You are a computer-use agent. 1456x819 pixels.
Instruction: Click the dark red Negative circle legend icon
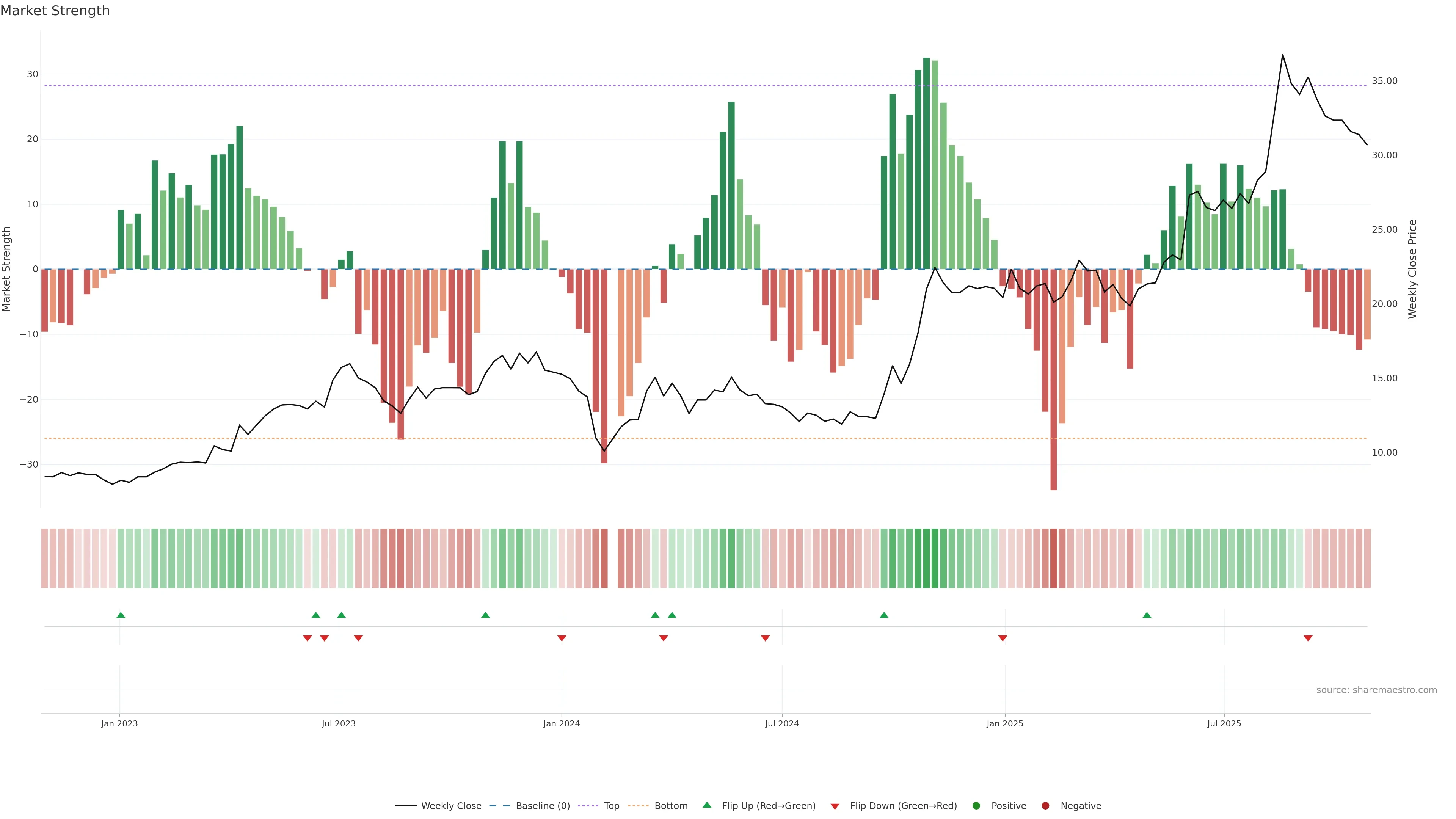[1045, 806]
